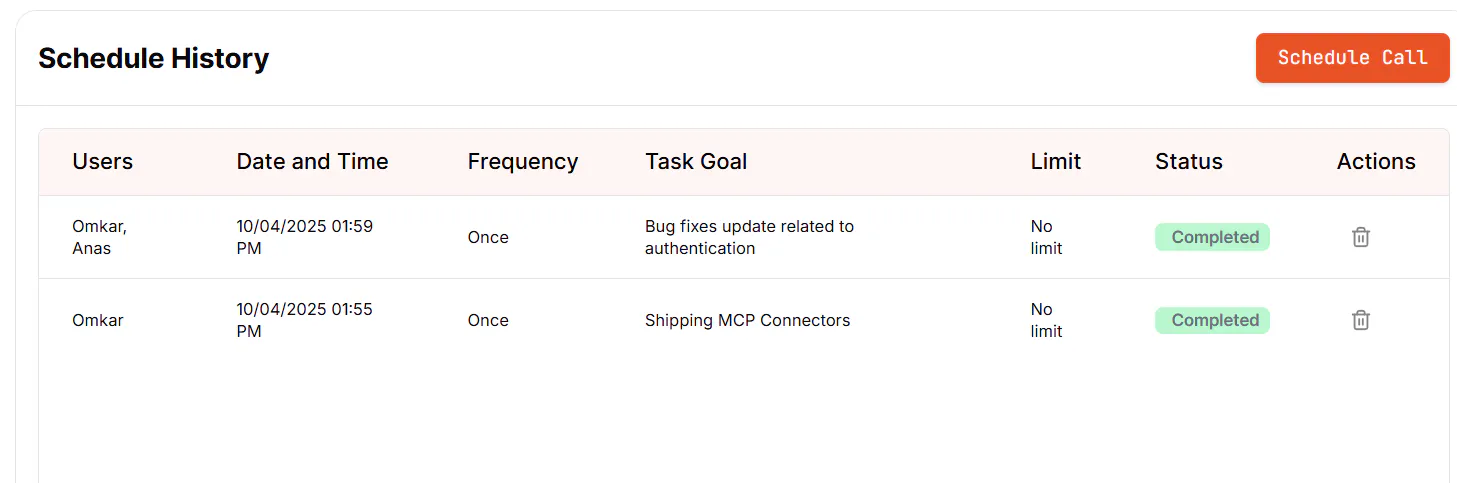The image size is (1457, 483).
Task: Select the Omkar, Anas users cell
Action: (99, 237)
